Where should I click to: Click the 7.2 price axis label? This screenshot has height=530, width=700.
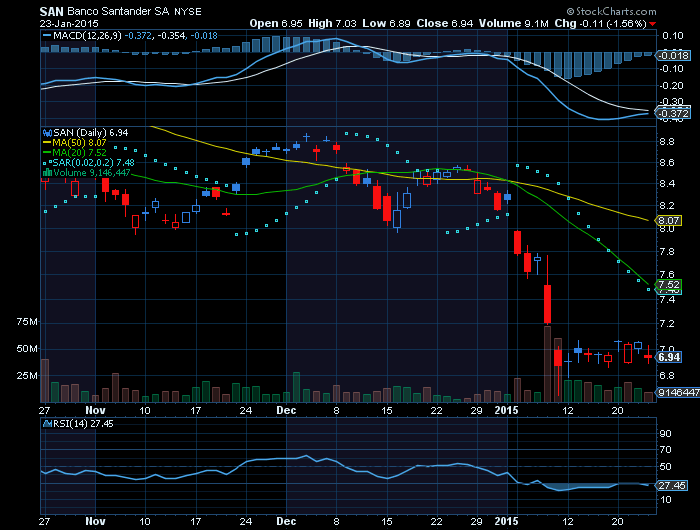click(667, 323)
